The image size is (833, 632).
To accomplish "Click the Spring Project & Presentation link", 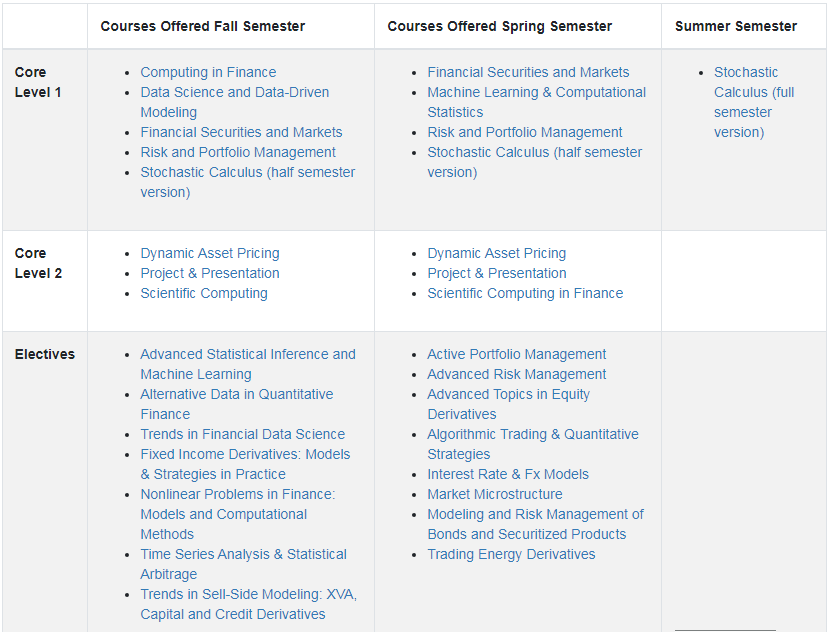I will click(x=496, y=273).
